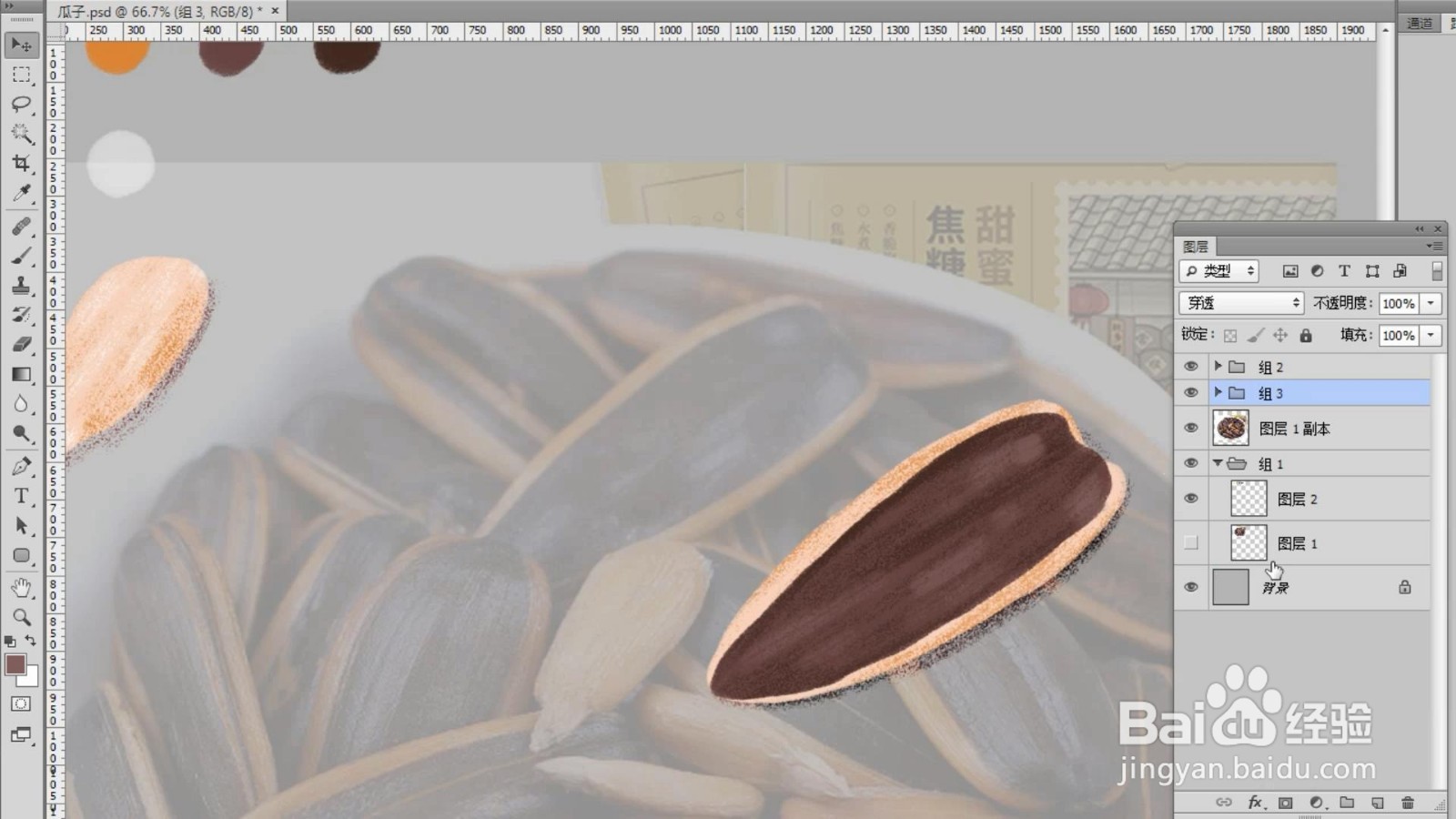Collapse the Layers panel to icons
1456x819 pixels.
click(x=1420, y=228)
